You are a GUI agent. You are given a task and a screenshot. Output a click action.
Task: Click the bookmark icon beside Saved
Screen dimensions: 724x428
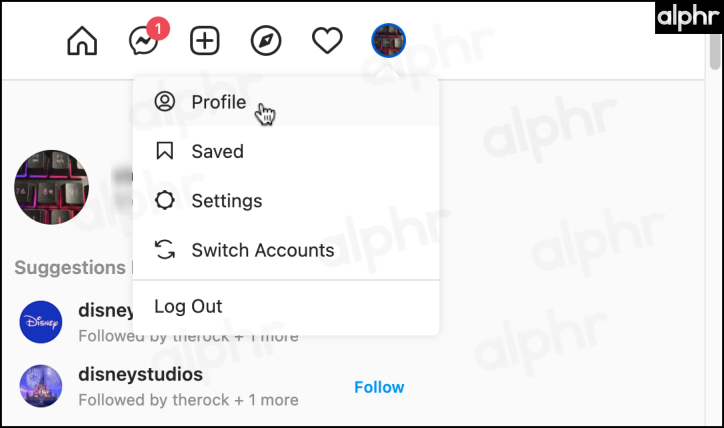[x=164, y=151]
